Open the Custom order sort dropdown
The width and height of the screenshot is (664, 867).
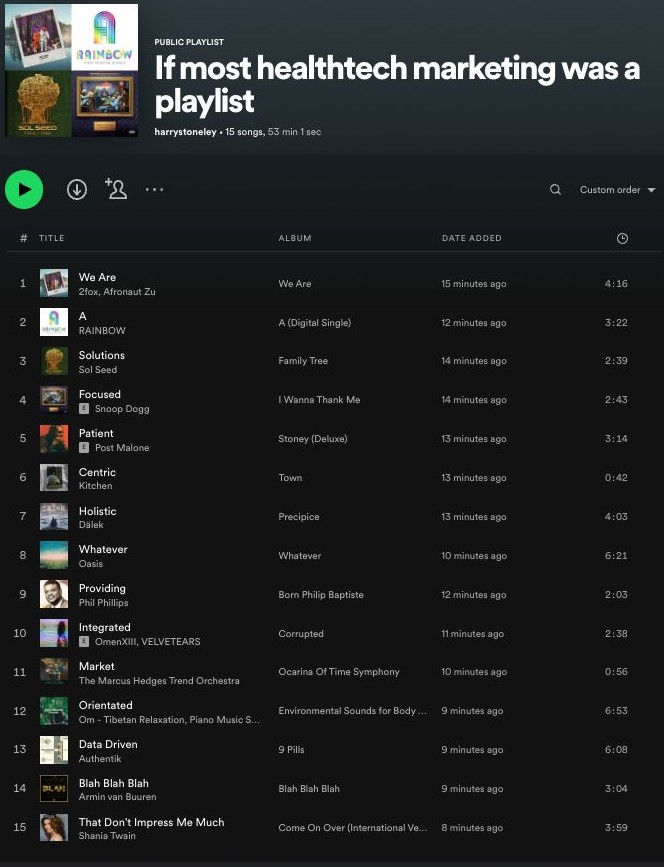[617, 190]
